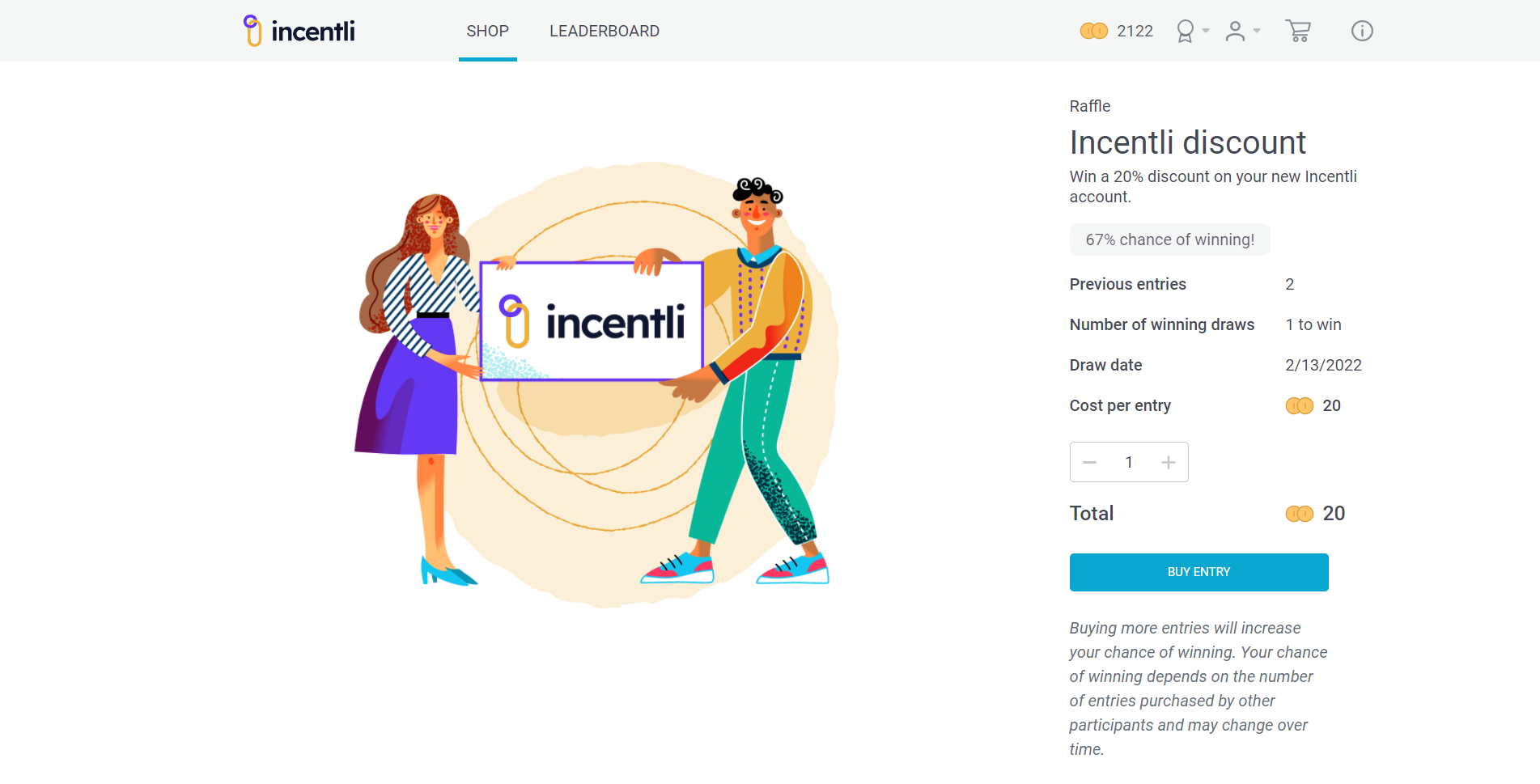Image resolution: width=1540 pixels, height=784 pixels.
Task: Open the SHOP tab
Action: point(487,31)
